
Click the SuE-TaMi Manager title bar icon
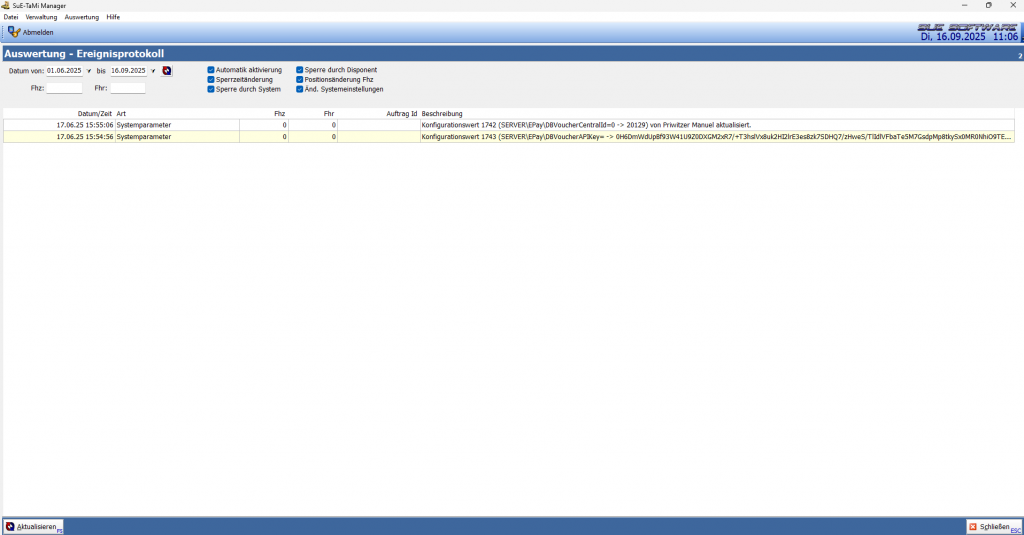(x=6, y=5)
